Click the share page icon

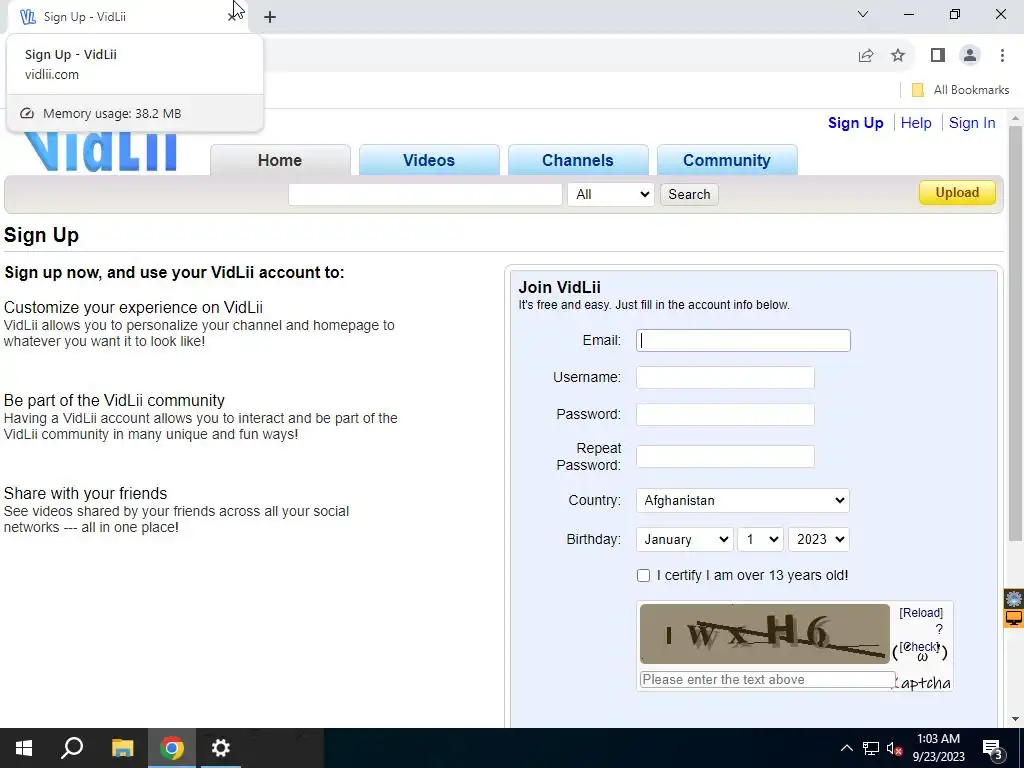(x=866, y=56)
